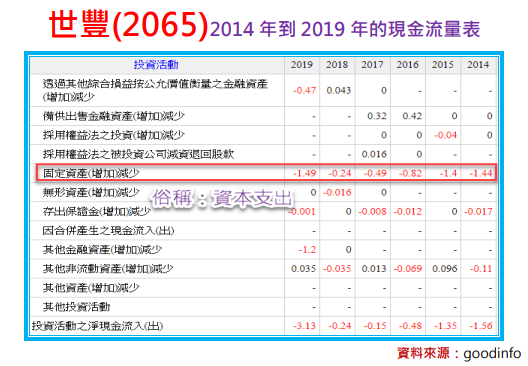The width and height of the screenshot is (528, 366).
Task: Click the 0.016 value in 2017 column
Action: [x=374, y=154]
